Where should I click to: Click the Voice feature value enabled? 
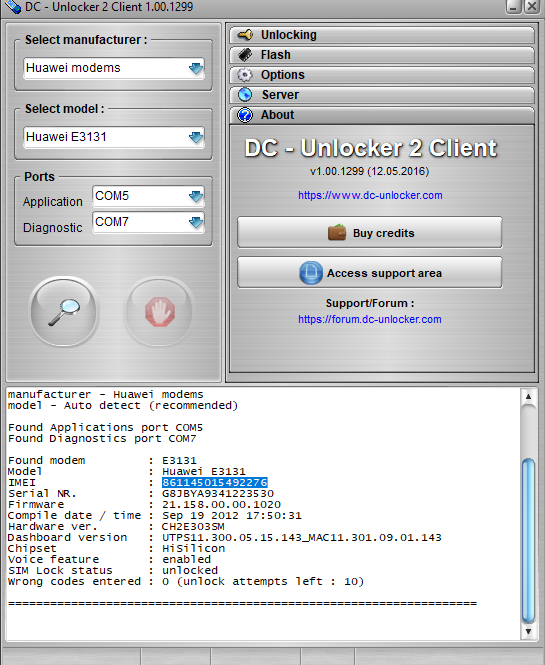click(x=187, y=559)
